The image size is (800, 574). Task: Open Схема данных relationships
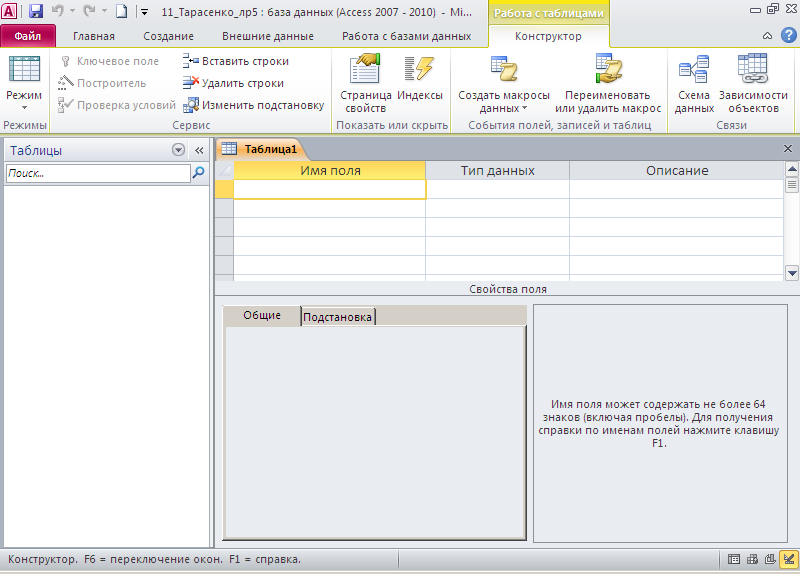click(694, 84)
